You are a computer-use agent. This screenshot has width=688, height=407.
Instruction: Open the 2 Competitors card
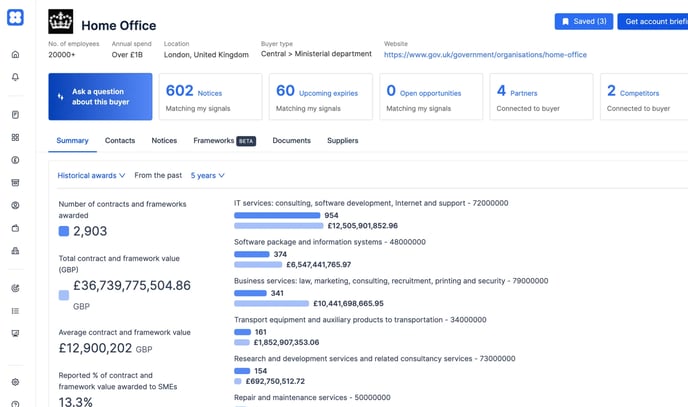coord(644,96)
